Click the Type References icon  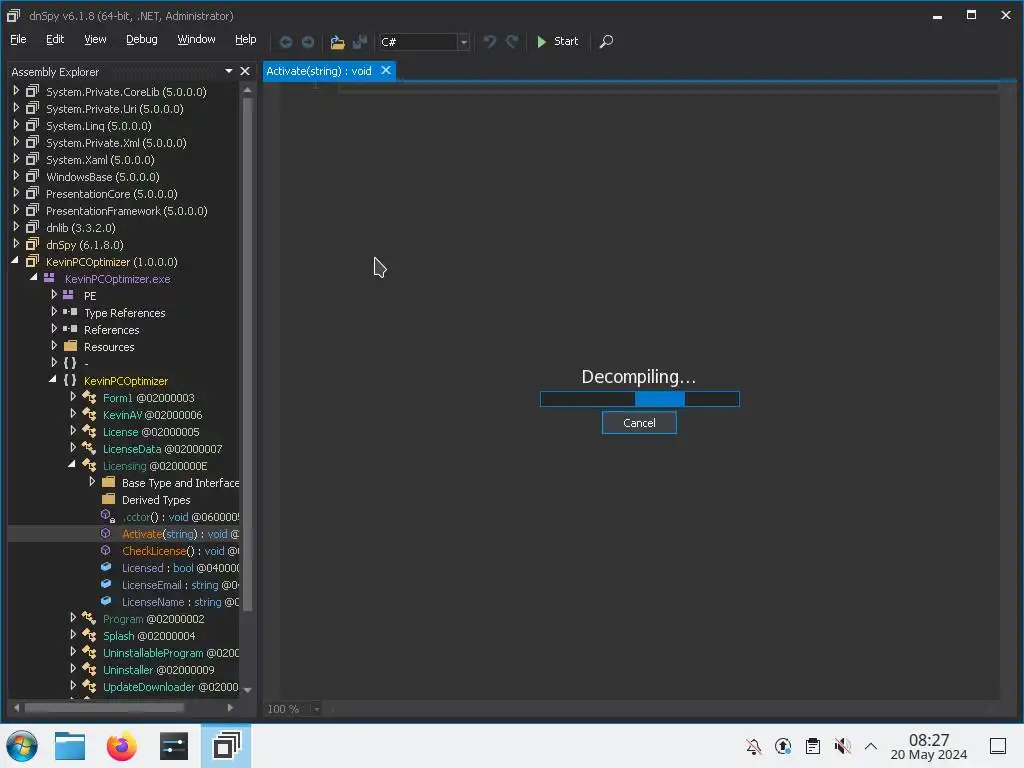[70, 312]
